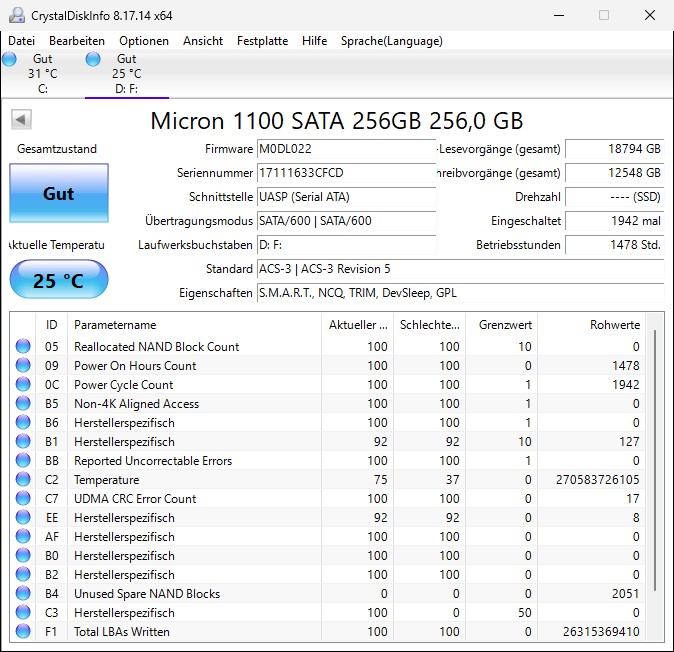
Task: Click the Eigenschaften field with S.M.A.R.T., NCQ
Action: point(461,293)
